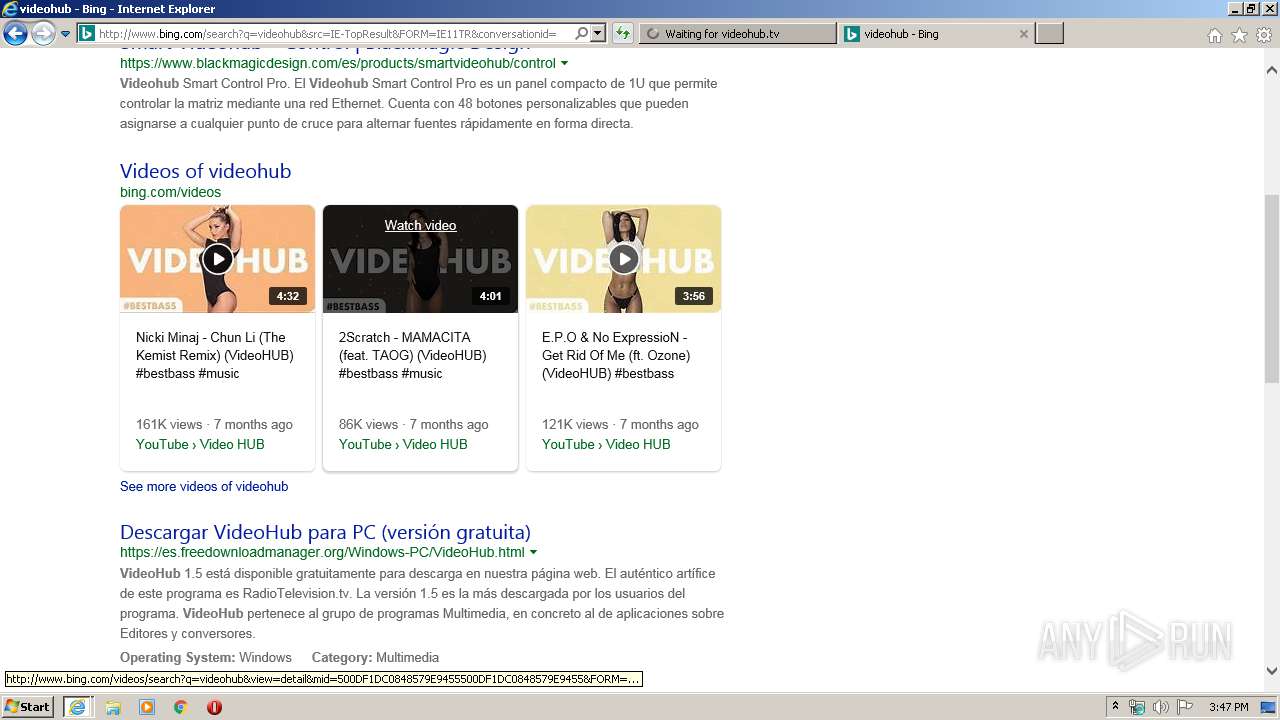This screenshot has height=720, width=1280.
Task: Click the address bar search magnifier icon
Action: click(x=582, y=34)
